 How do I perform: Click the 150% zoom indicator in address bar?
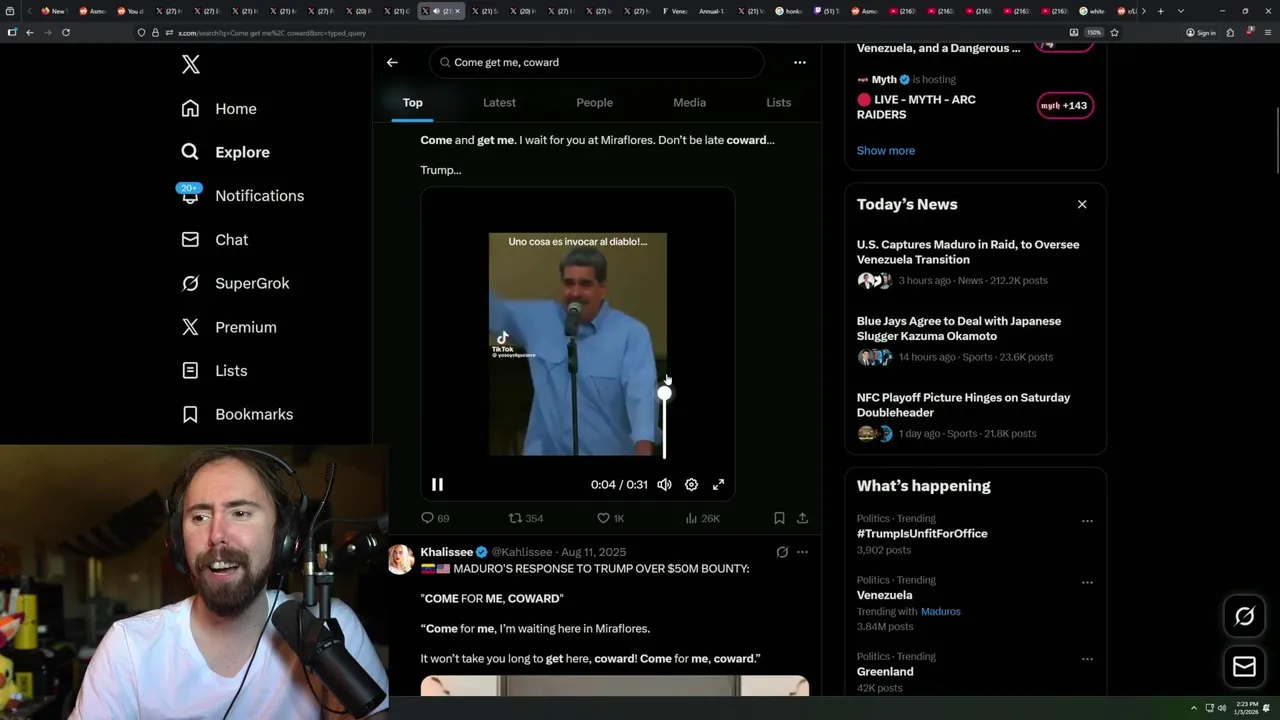pyautogui.click(x=1094, y=32)
